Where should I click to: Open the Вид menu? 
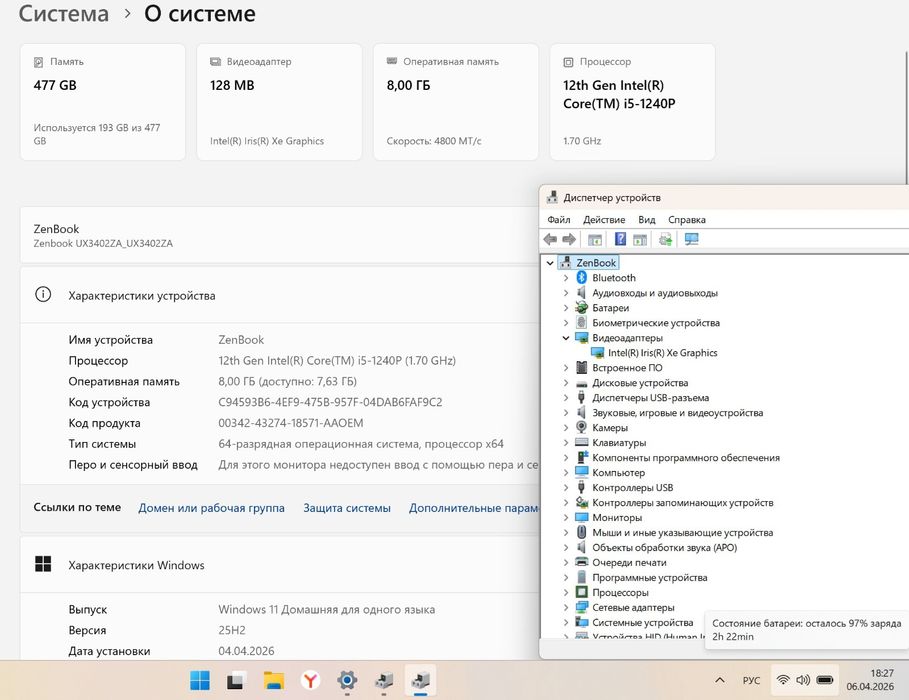pyautogui.click(x=647, y=219)
